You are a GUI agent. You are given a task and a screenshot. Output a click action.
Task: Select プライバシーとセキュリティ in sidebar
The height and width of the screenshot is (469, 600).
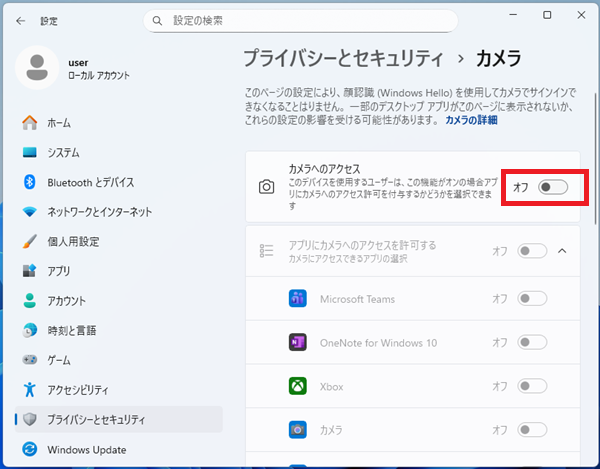click(119, 419)
